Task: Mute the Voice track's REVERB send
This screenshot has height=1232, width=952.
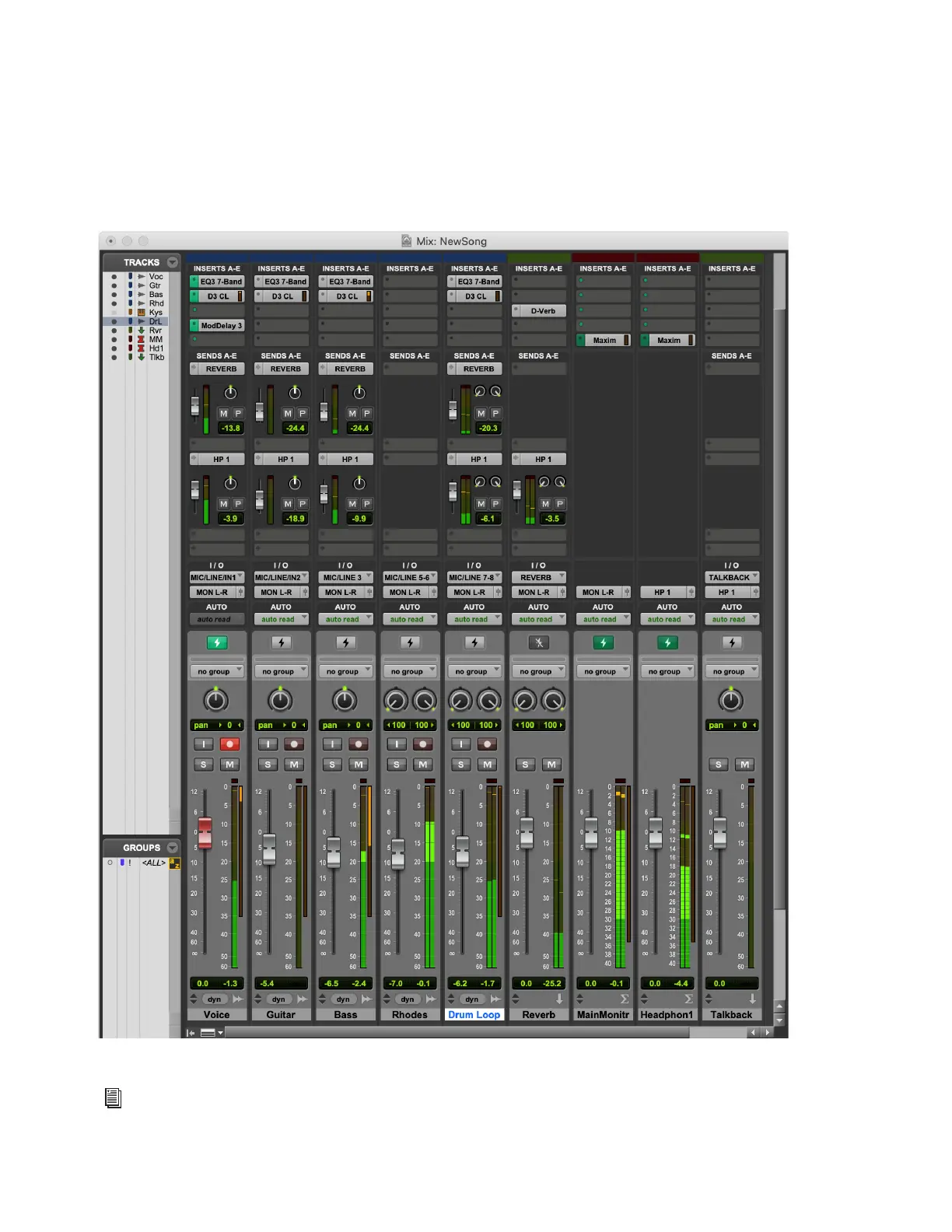Action: point(224,414)
